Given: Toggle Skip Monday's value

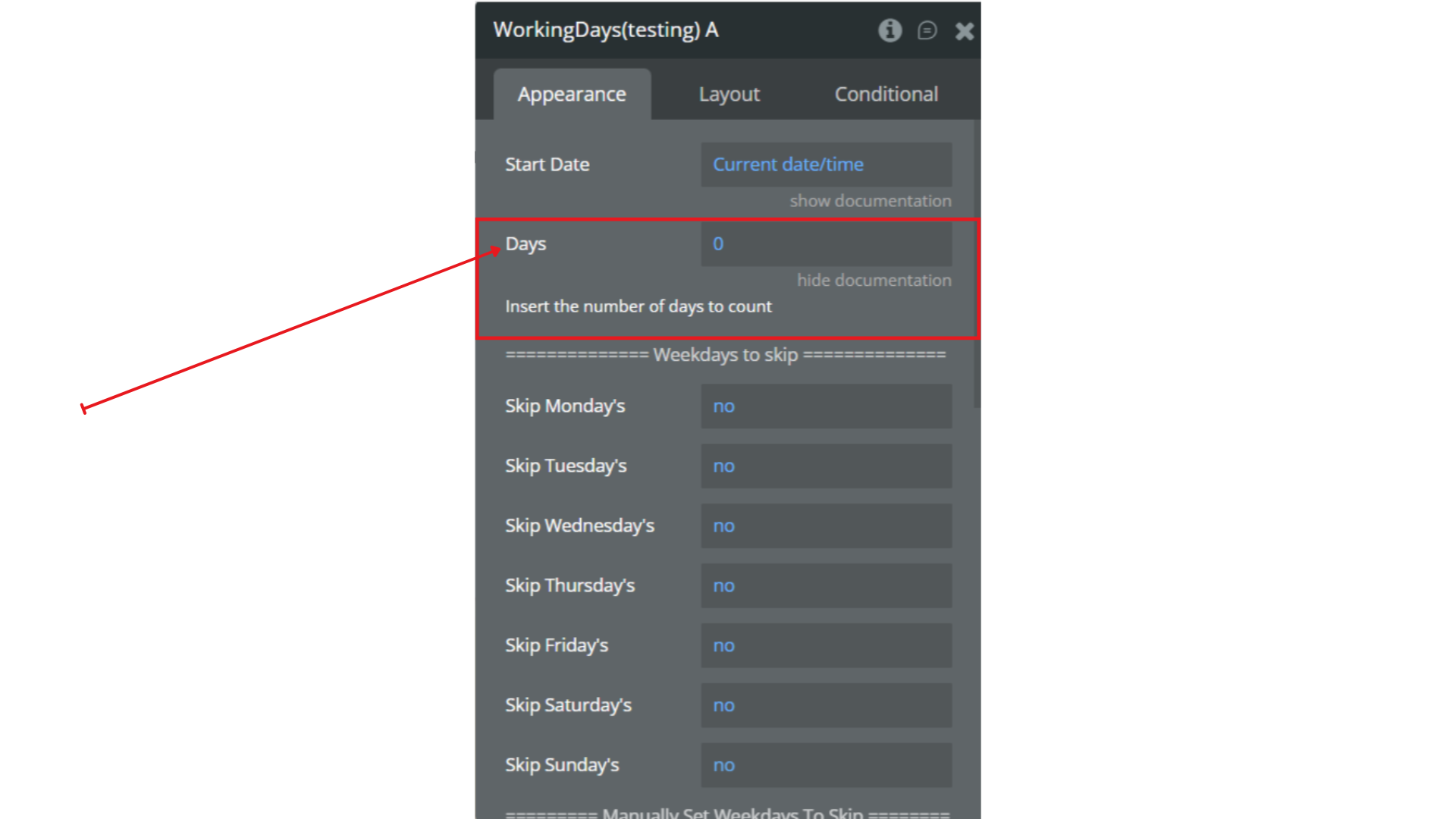Looking at the screenshot, I should (826, 406).
